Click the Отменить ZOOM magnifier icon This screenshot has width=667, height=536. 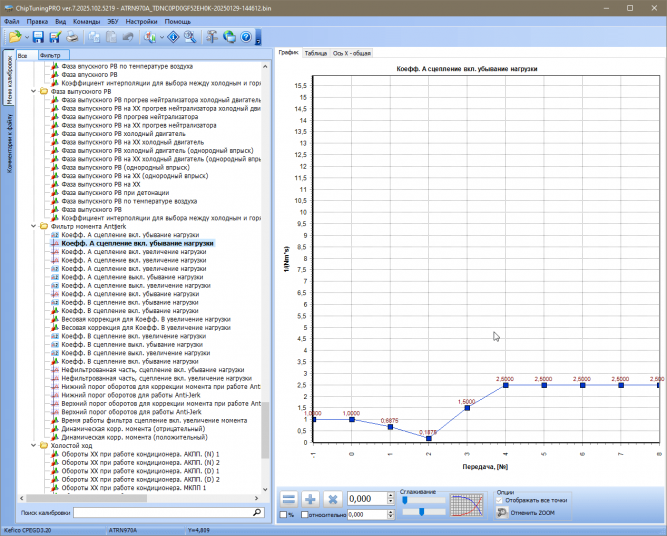coord(502,513)
